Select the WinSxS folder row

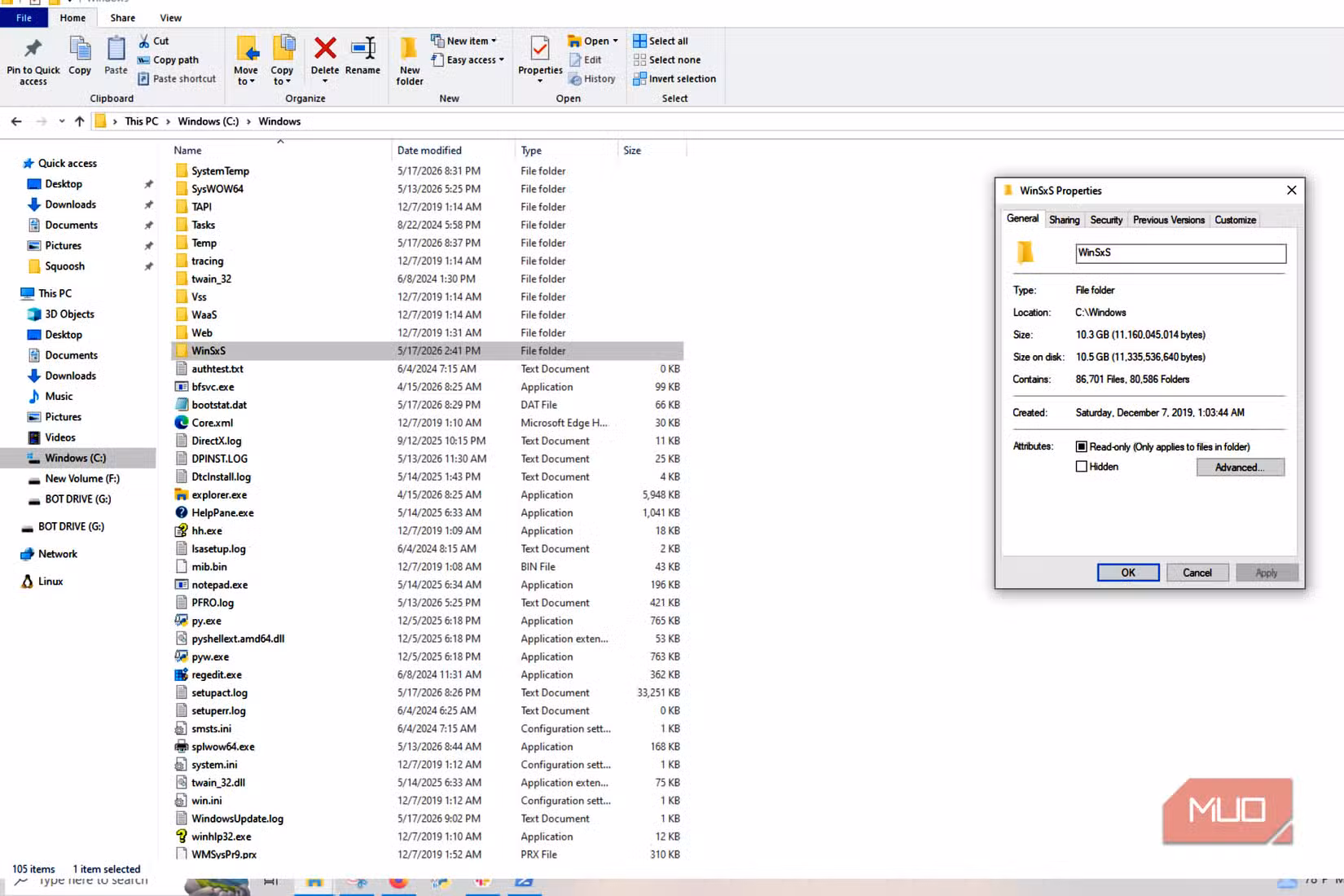(428, 351)
